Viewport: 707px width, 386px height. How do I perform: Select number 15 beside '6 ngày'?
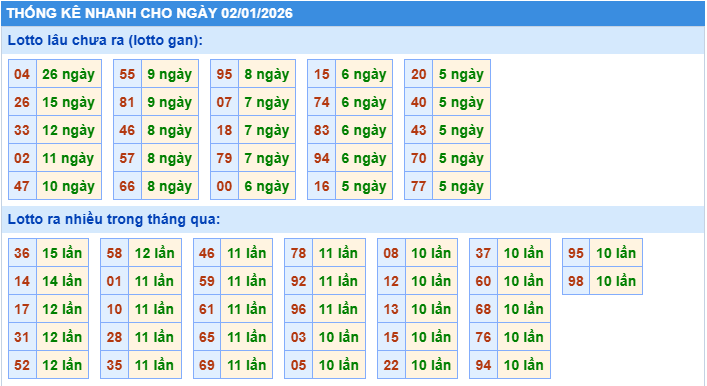coord(321,74)
